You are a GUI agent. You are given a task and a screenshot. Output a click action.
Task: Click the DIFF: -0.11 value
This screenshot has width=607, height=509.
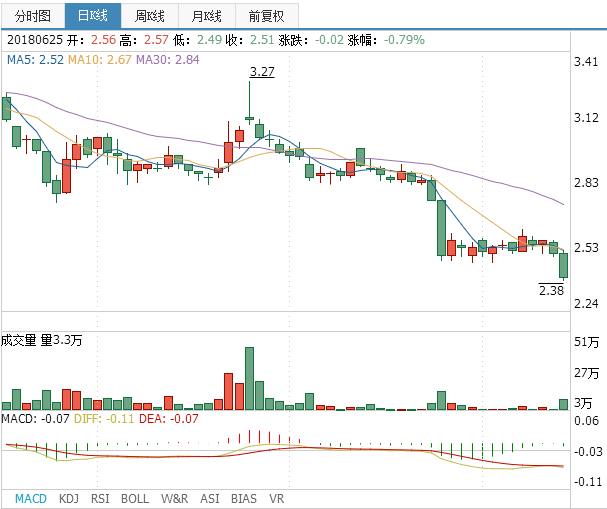pyautogui.click(x=104, y=418)
